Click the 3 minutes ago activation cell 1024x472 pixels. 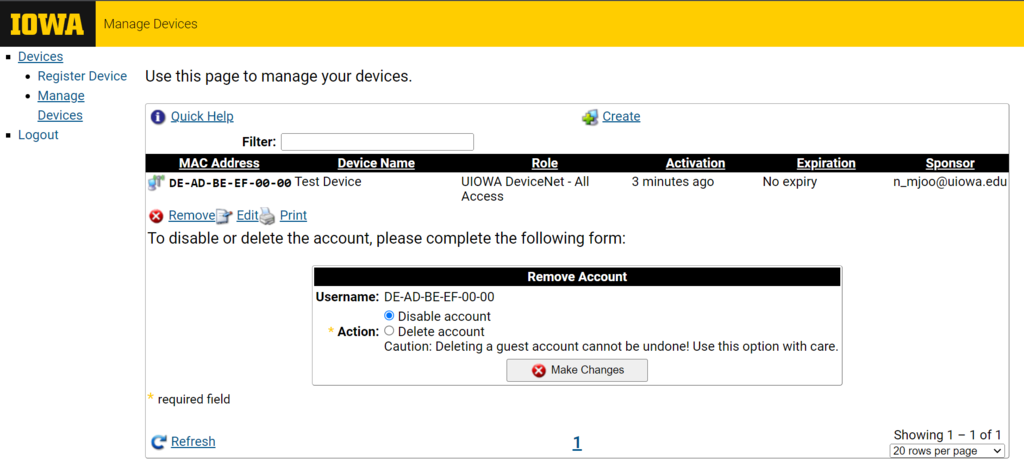tap(673, 182)
